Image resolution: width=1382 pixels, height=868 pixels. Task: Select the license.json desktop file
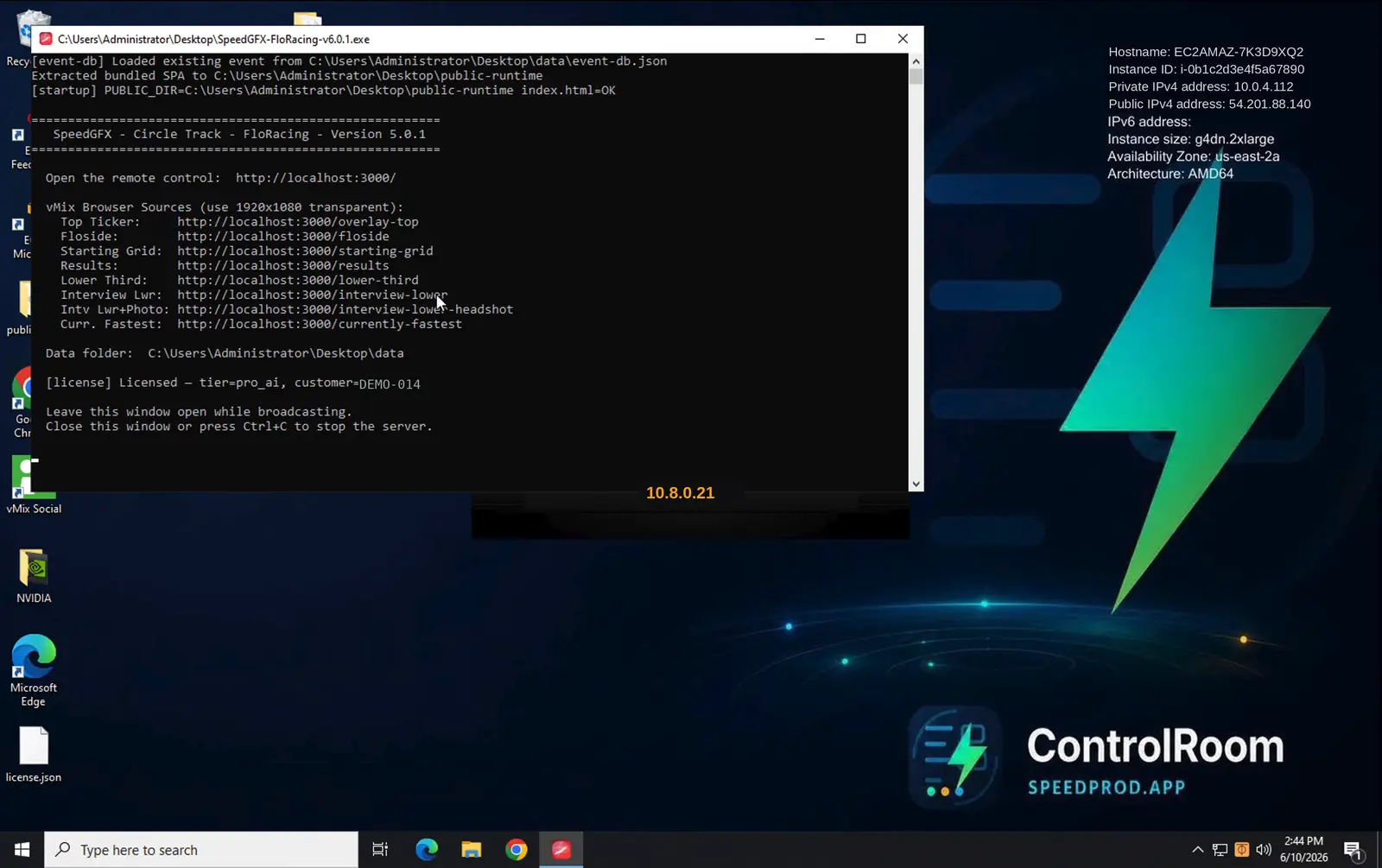34,755
